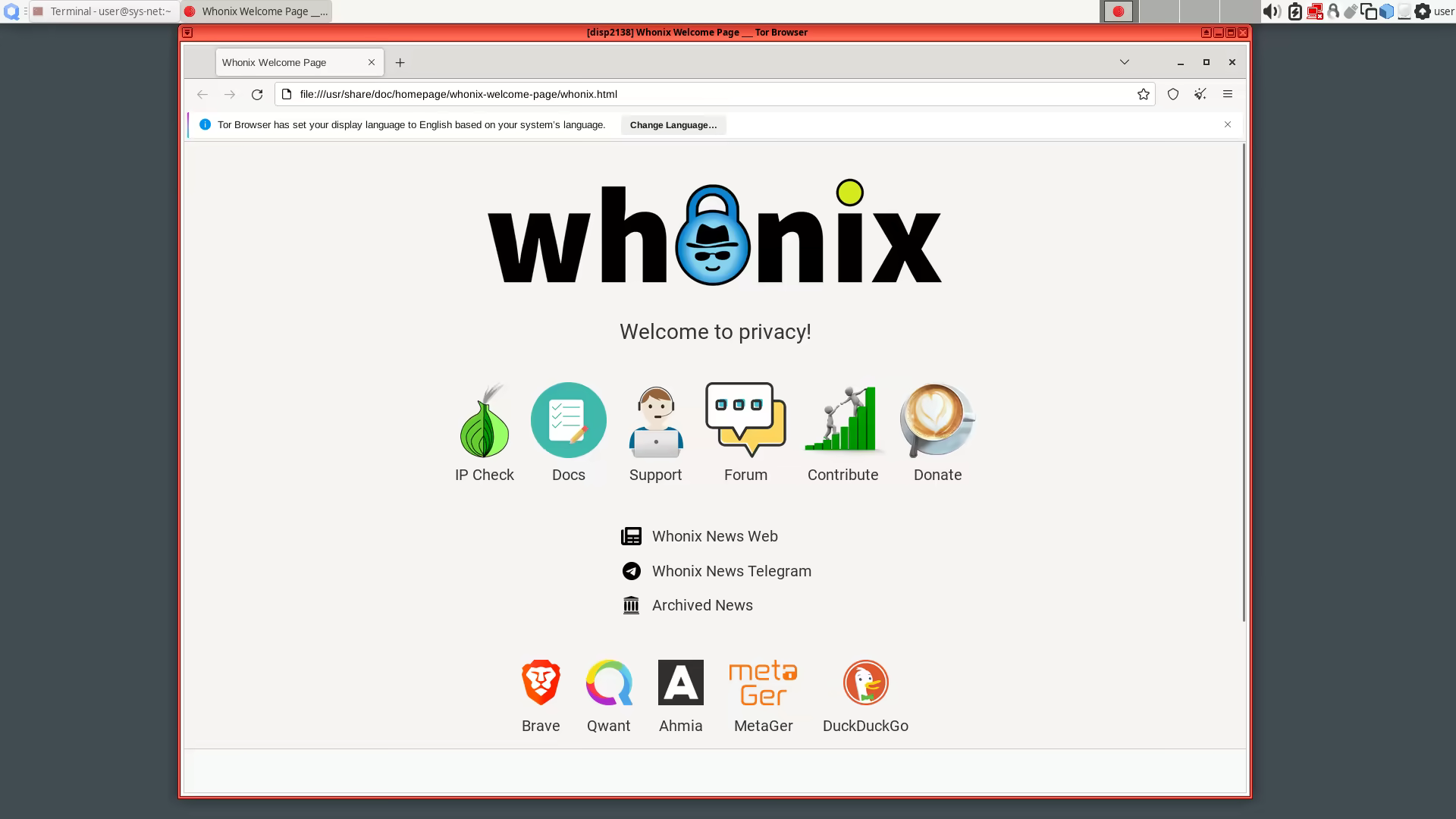Click the Forum text label

click(745, 475)
